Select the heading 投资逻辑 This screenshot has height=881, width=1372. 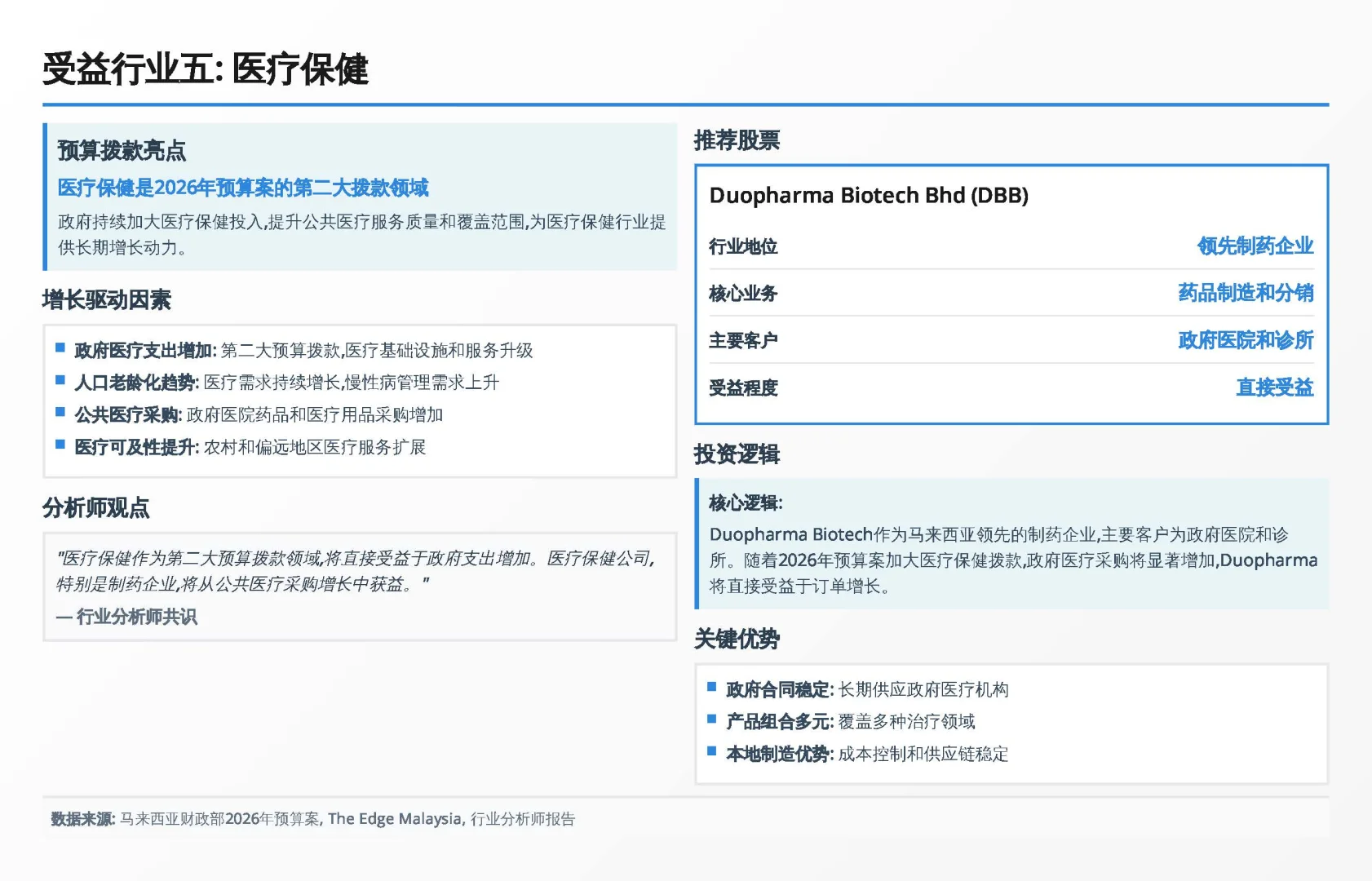737,454
